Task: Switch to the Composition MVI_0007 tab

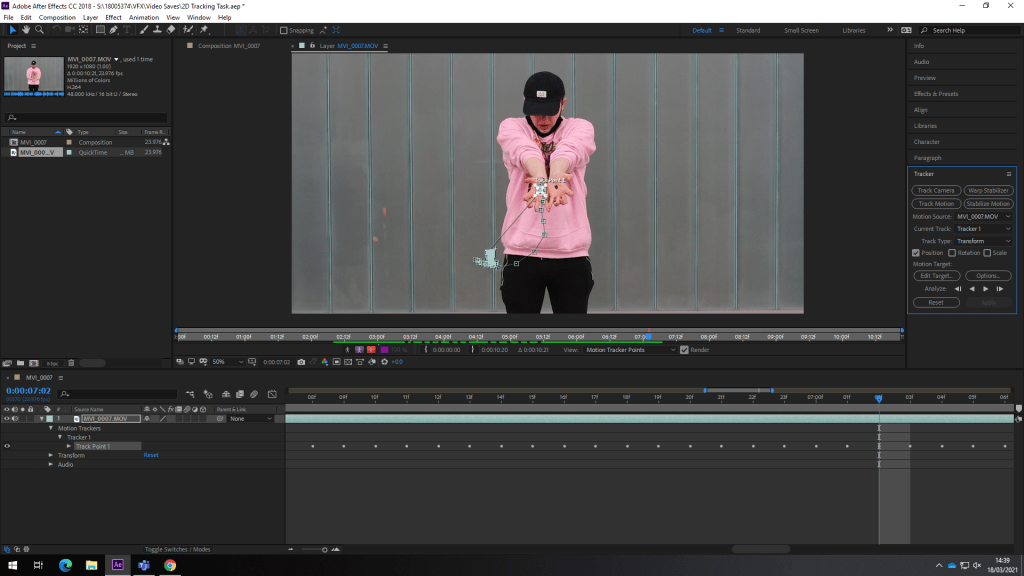Action: 228,46
